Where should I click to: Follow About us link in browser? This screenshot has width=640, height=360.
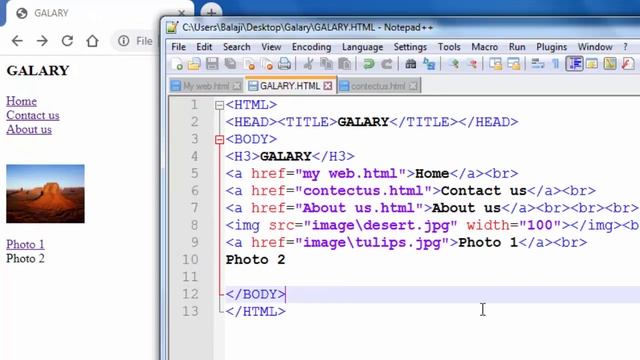pos(29,129)
